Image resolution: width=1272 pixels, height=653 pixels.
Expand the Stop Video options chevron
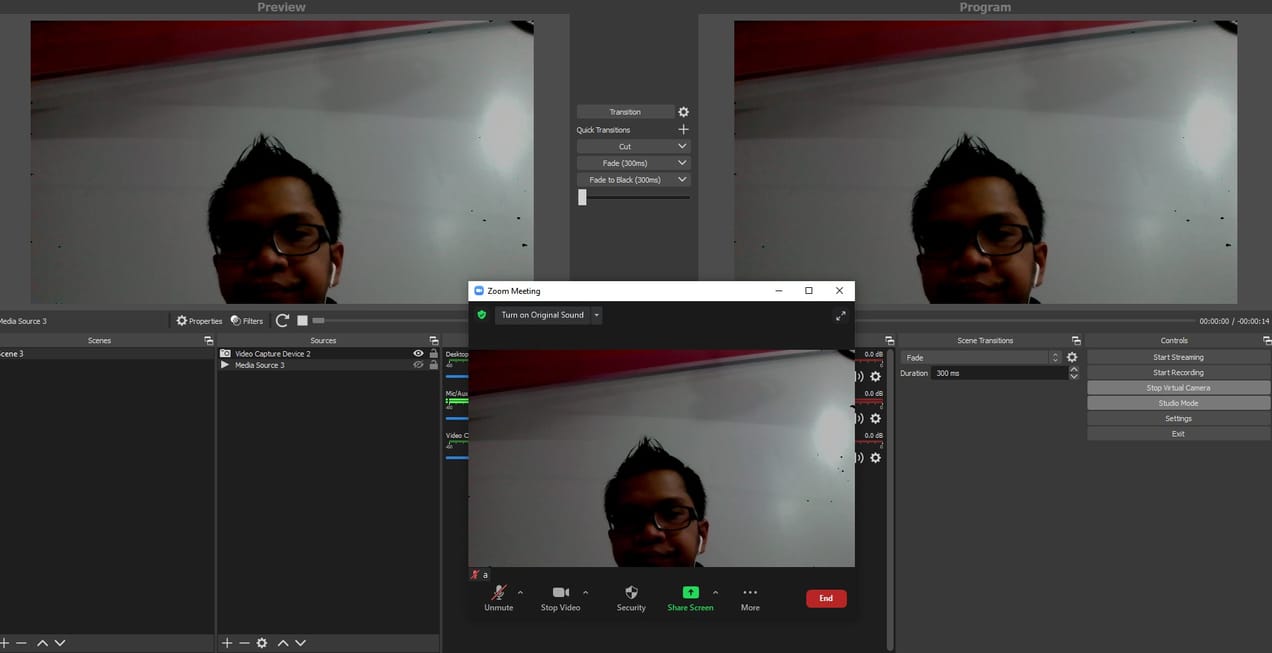click(x=585, y=591)
